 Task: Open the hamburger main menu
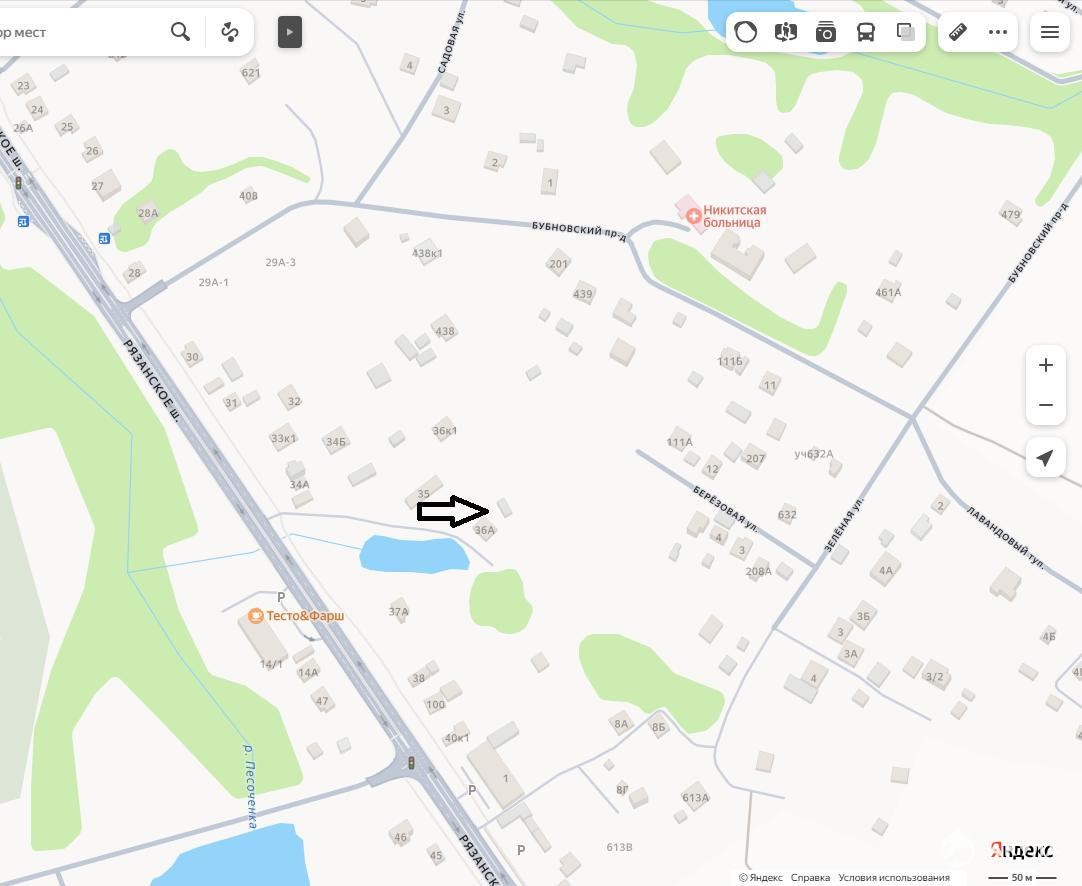point(1050,32)
